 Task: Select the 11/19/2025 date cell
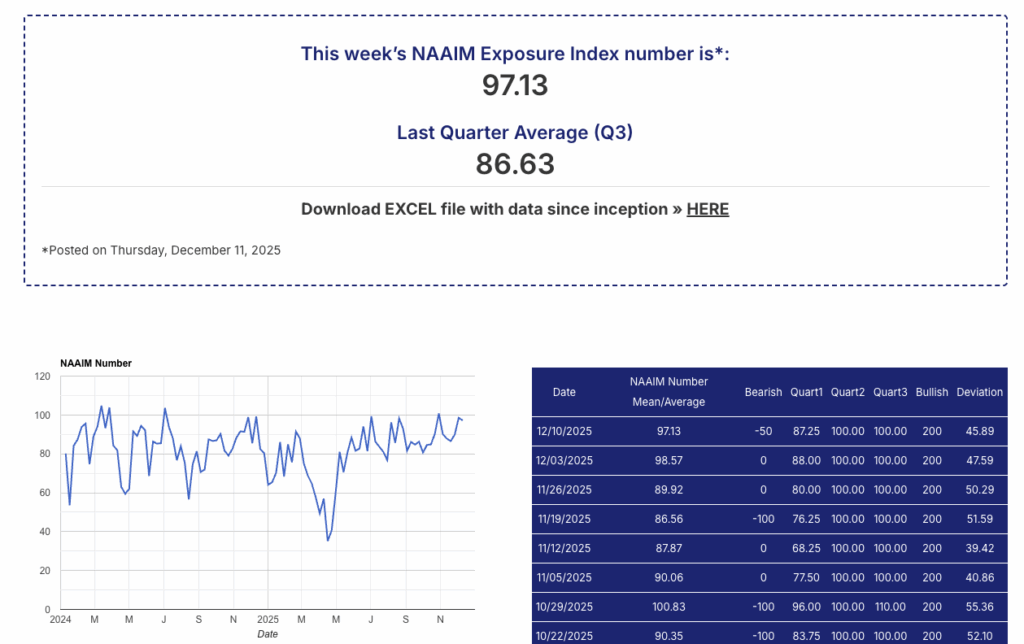point(564,520)
